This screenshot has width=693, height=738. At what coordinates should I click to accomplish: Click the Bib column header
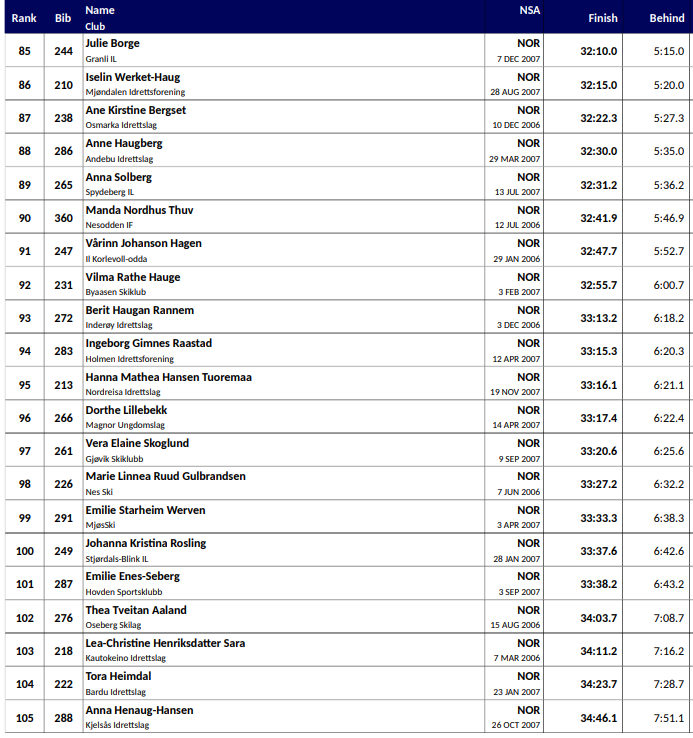click(63, 18)
